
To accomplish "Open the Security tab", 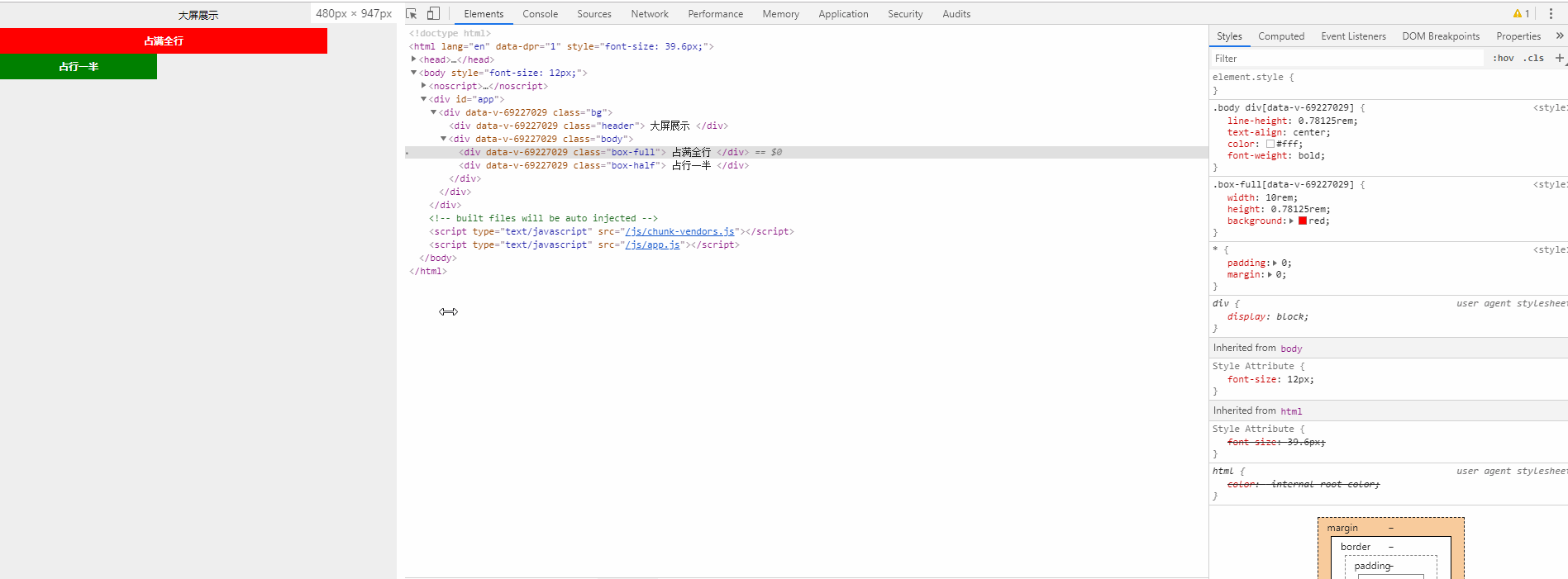I will [905, 14].
